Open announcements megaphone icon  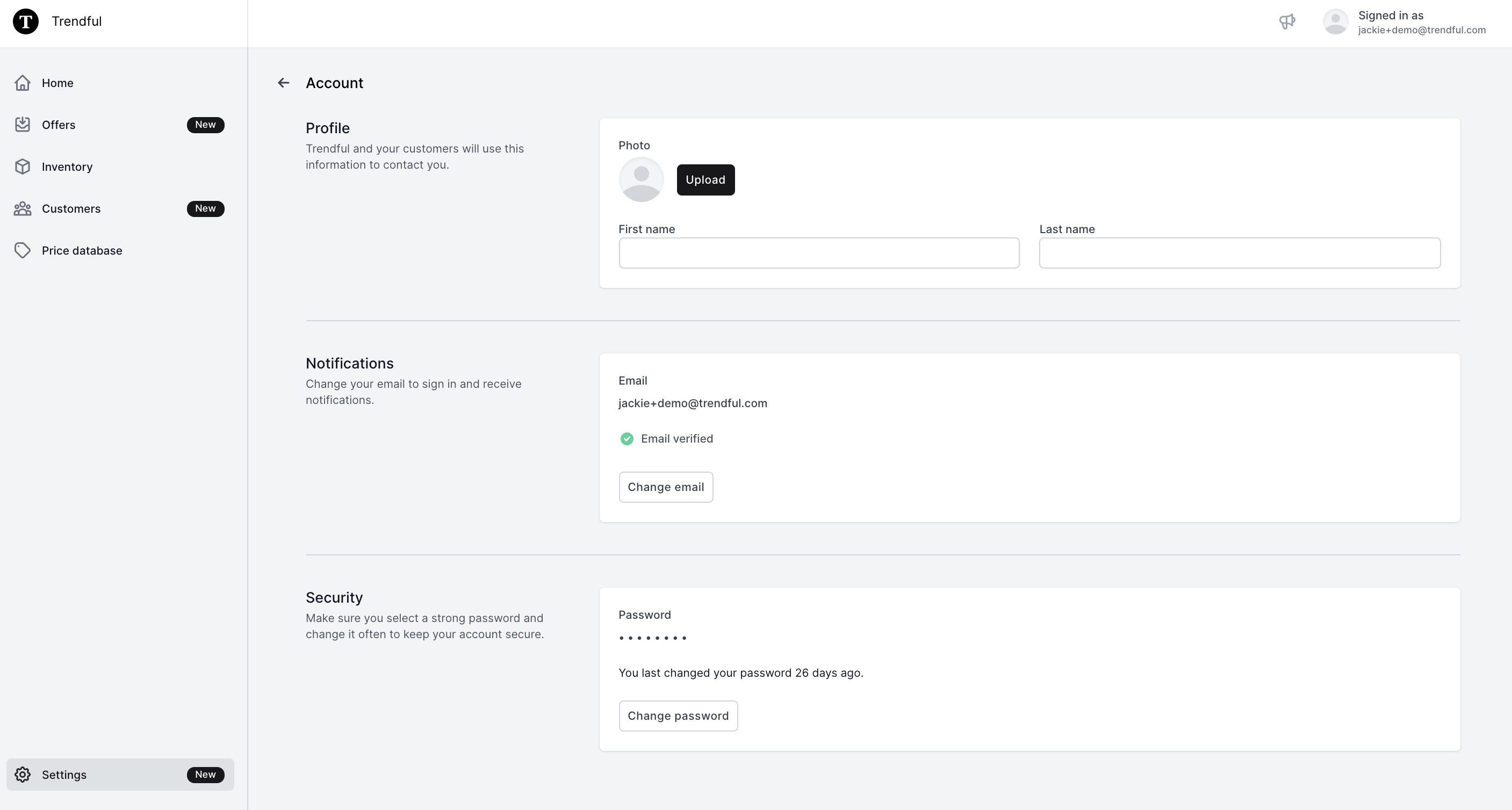pyautogui.click(x=1287, y=21)
